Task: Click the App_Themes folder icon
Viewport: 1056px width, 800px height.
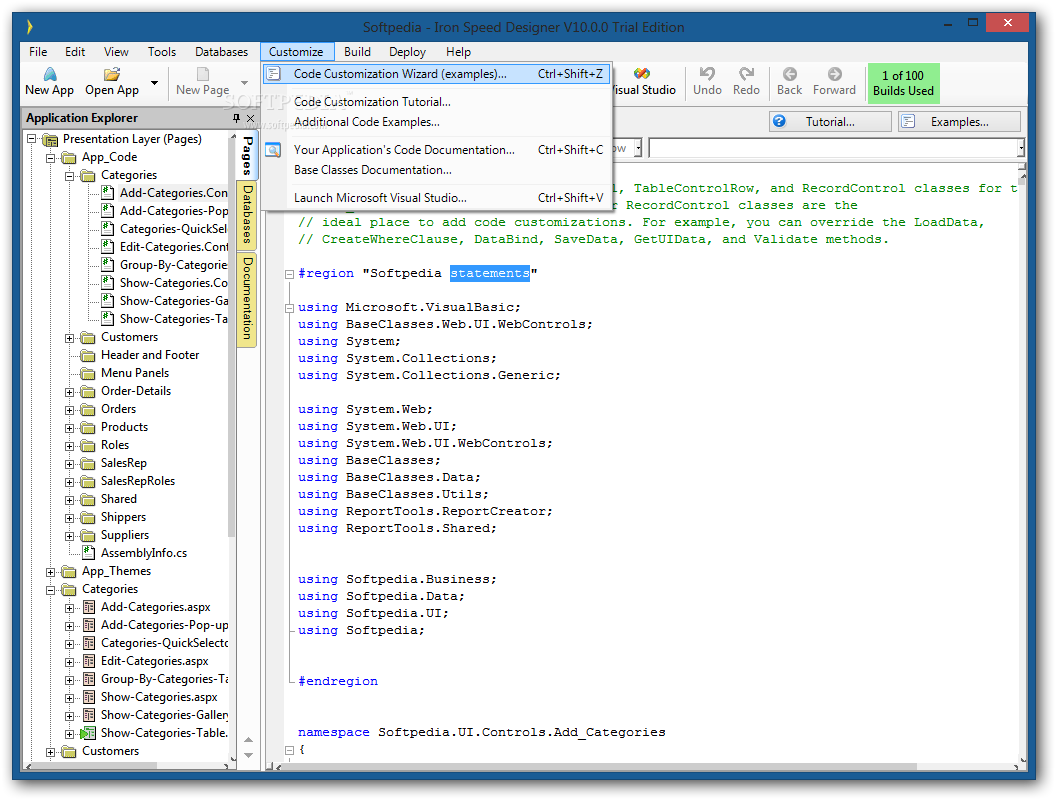Action: [69, 571]
